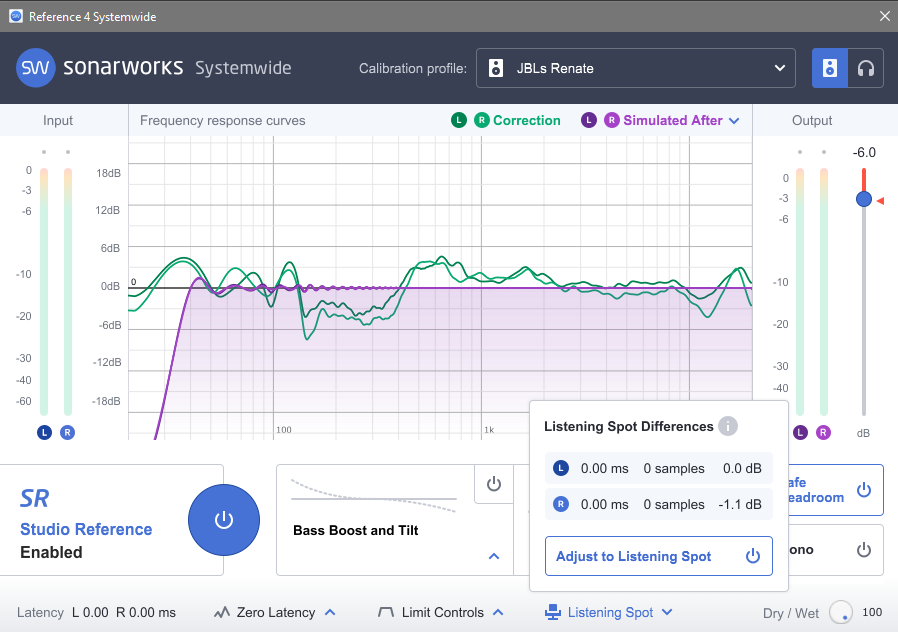Switch to headphone output mode icon
The height and width of the screenshot is (632, 898).
tap(866, 68)
